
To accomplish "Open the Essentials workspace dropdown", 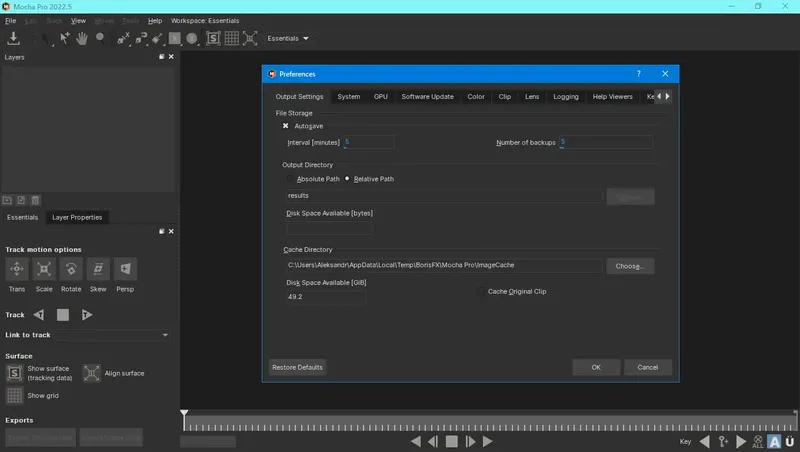I will pyautogui.click(x=288, y=38).
